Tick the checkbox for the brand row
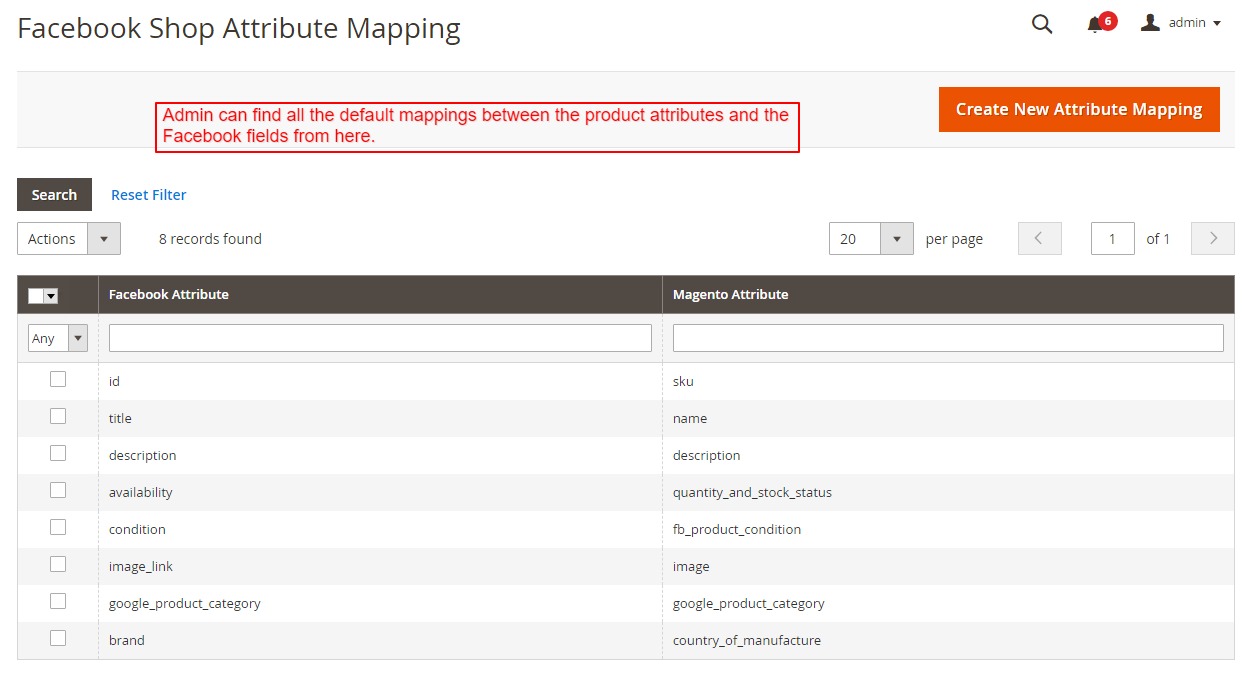1242x674 pixels. (x=58, y=638)
